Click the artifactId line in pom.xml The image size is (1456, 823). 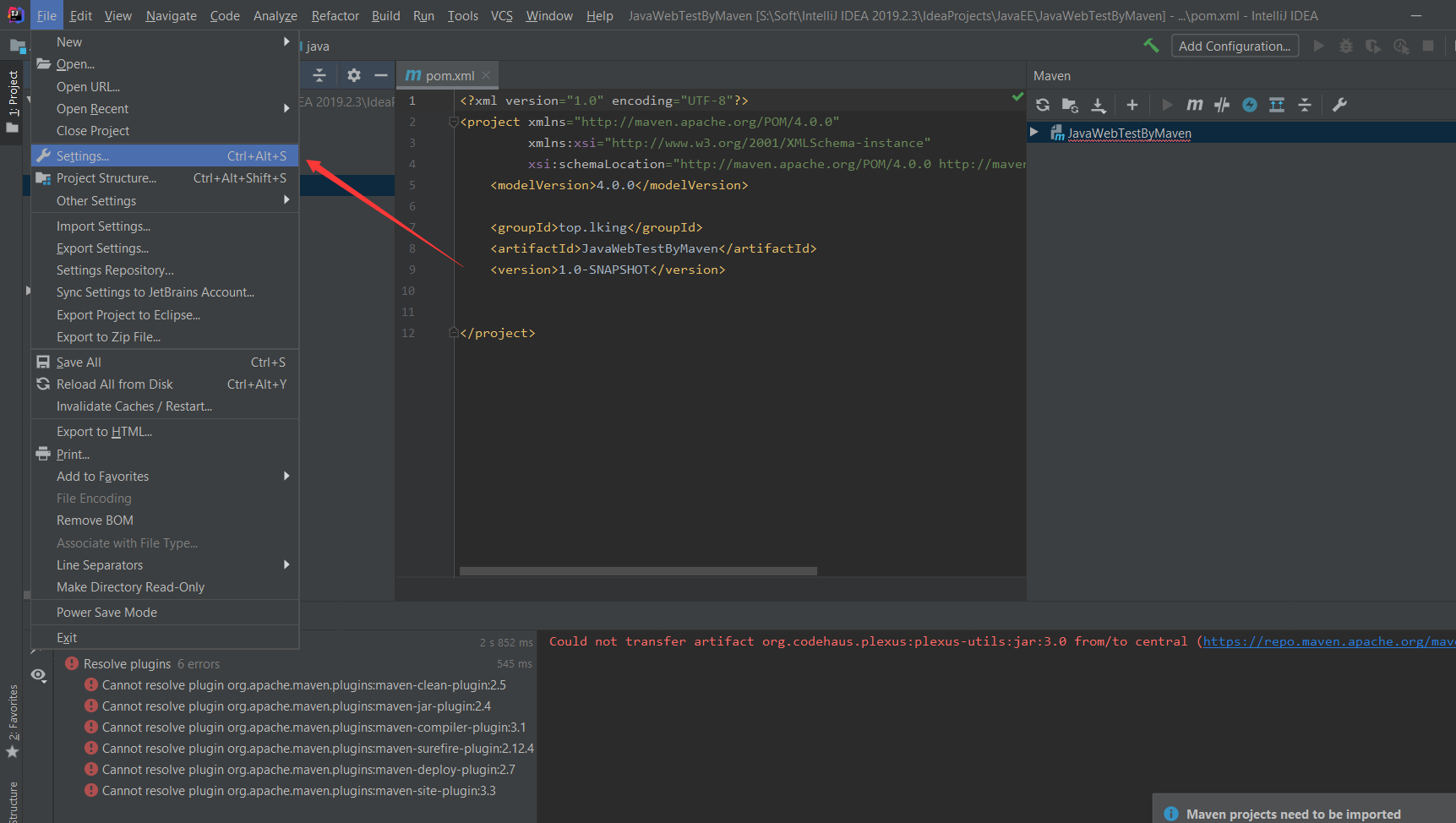tap(653, 248)
